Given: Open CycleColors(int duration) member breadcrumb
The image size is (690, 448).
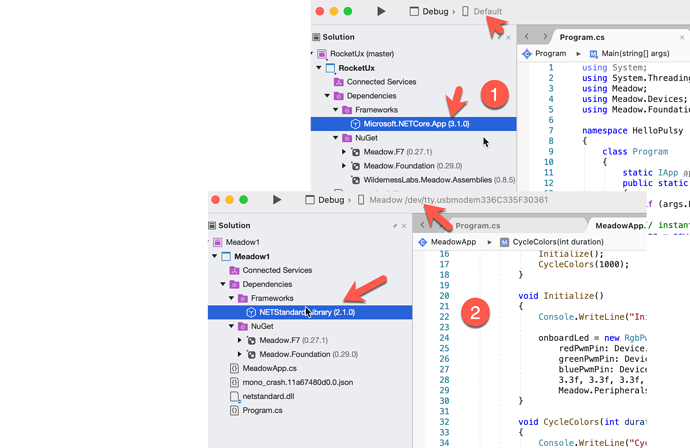Looking at the screenshot, I should (x=552, y=242).
